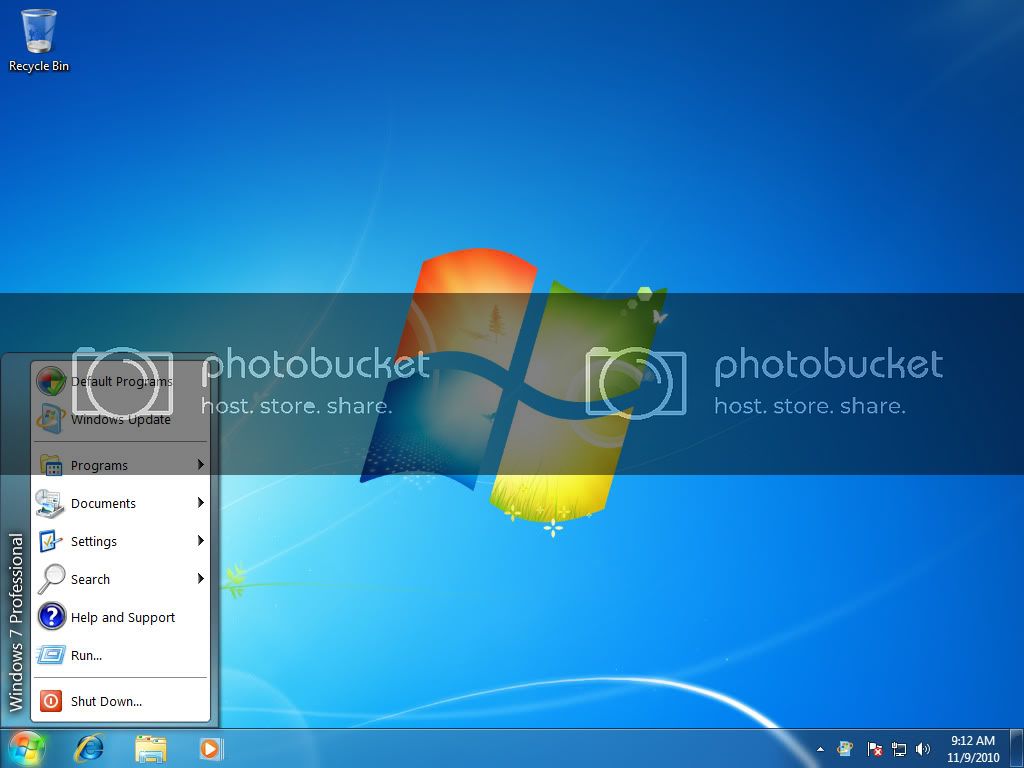Screen dimensions: 1024x768
Task: Open Windows Media Player from taskbar
Action: [211, 748]
